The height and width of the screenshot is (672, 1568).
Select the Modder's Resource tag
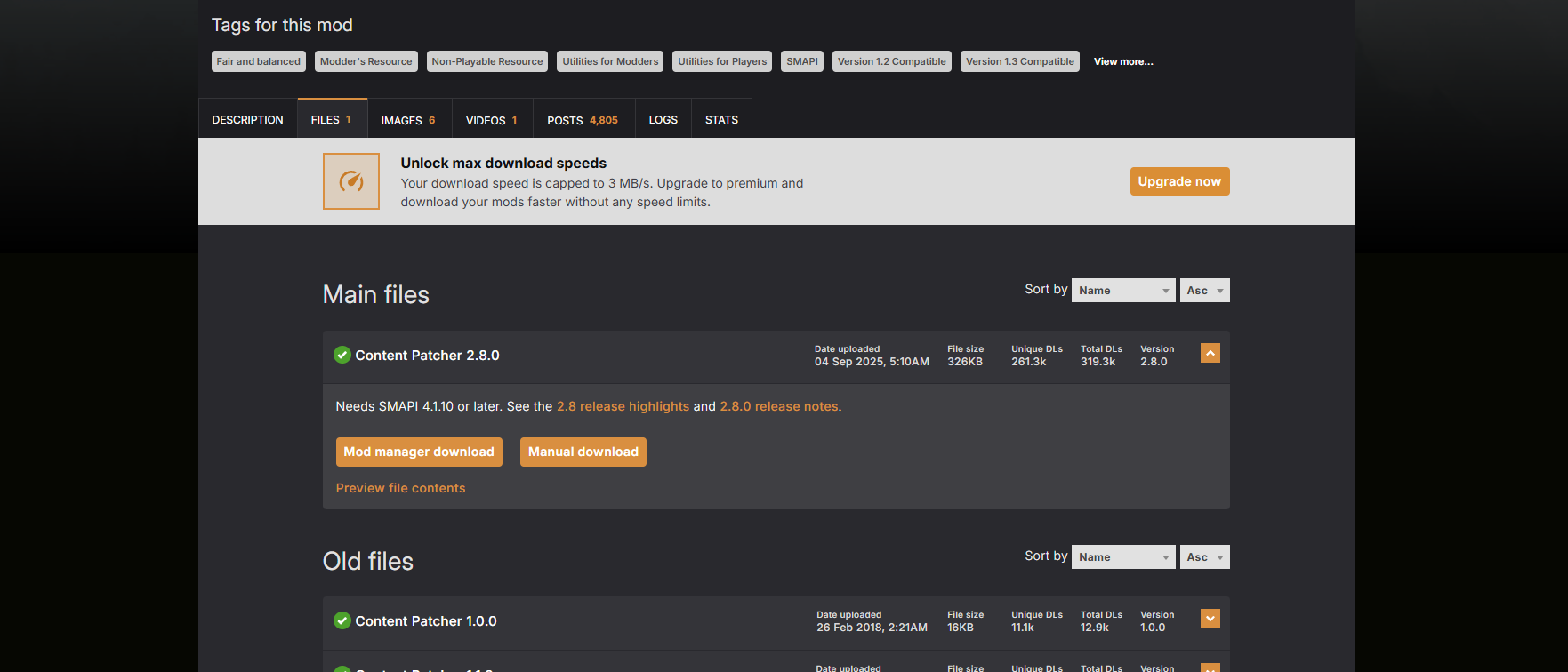click(366, 61)
